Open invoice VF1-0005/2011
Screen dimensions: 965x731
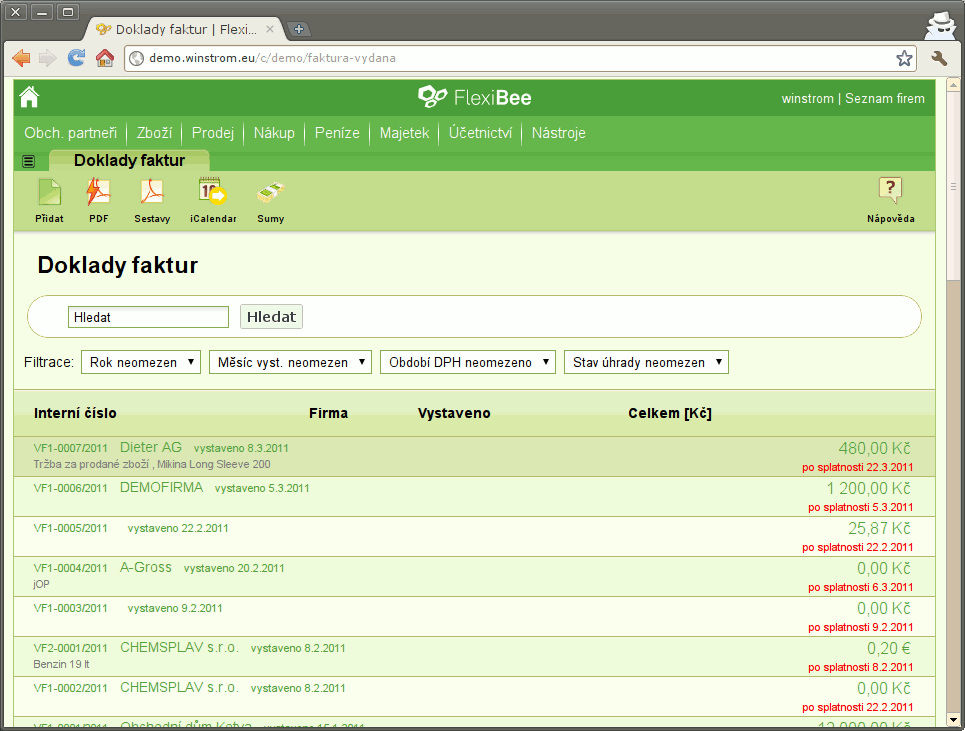click(71, 529)
